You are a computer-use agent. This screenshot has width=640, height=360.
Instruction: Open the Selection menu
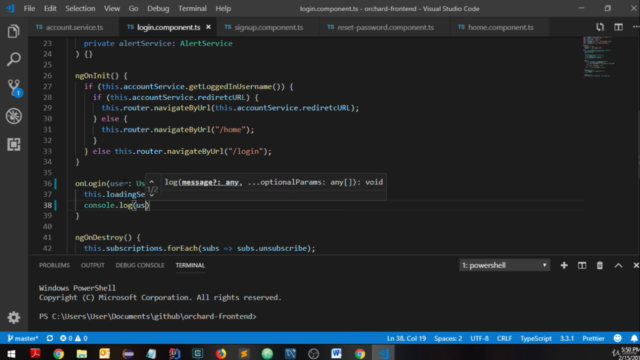pyautogui.click(x=80, y=8)
